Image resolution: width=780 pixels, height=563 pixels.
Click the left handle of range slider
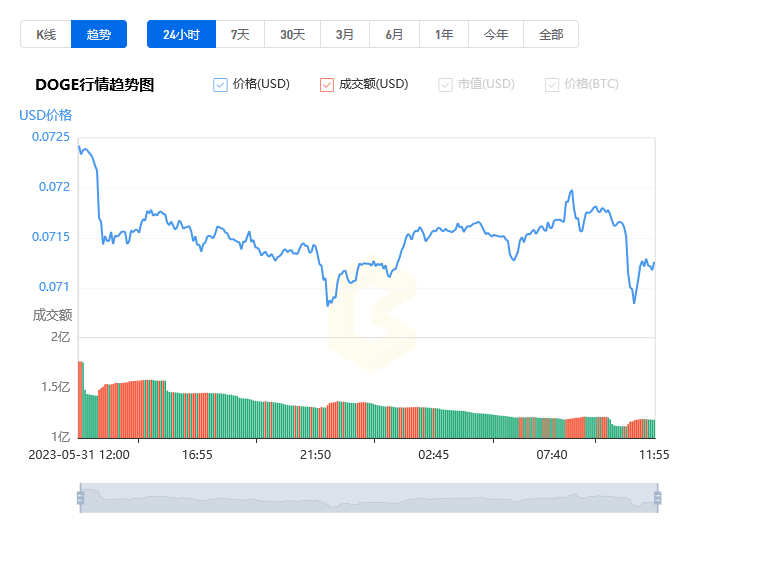click(80, 497)
